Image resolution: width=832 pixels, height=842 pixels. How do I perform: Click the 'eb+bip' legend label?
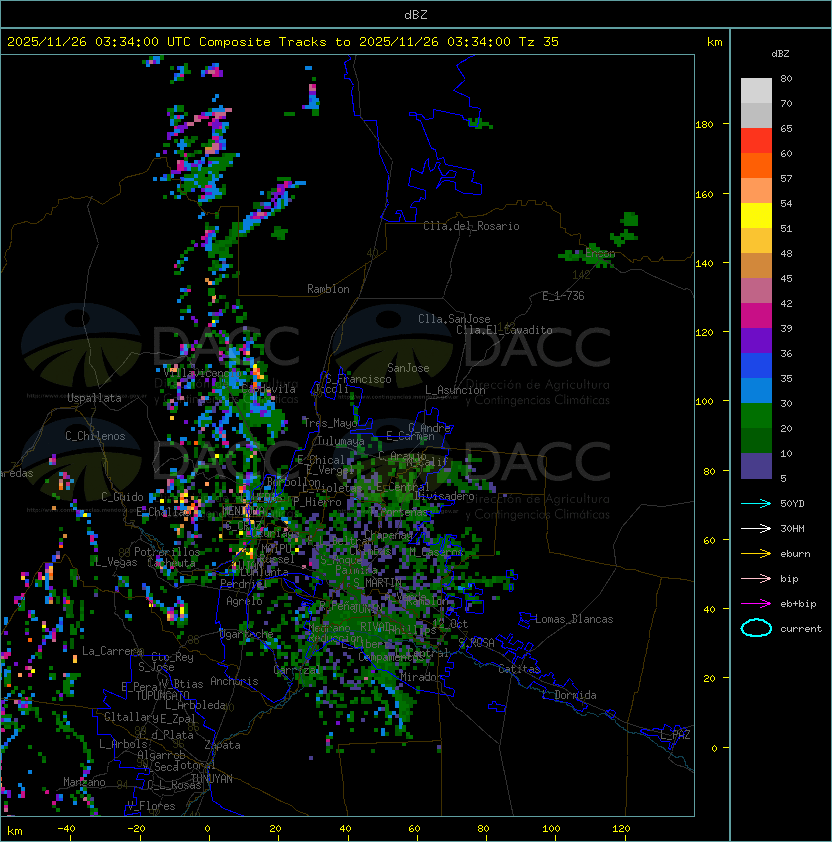798,604
